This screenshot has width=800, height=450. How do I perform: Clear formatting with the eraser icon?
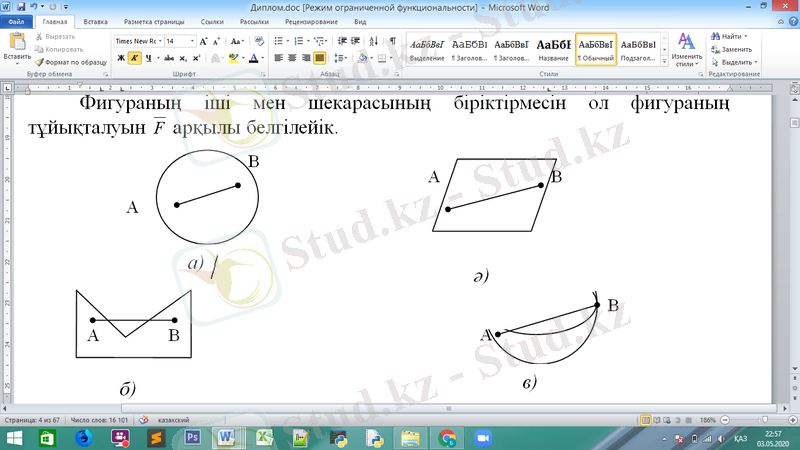click(259, 41)
